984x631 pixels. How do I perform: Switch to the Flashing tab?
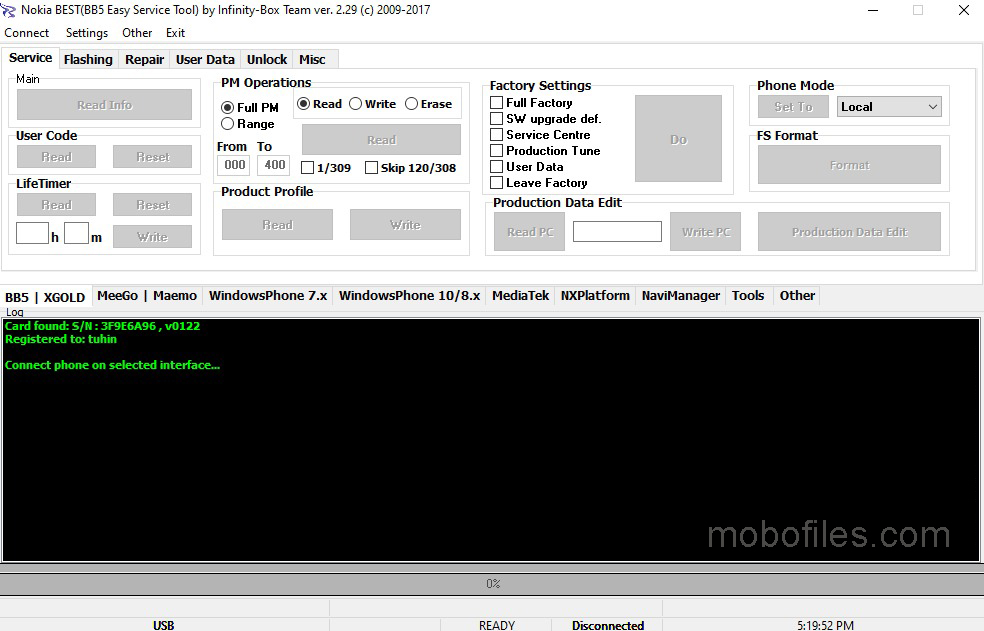(88, 60)
